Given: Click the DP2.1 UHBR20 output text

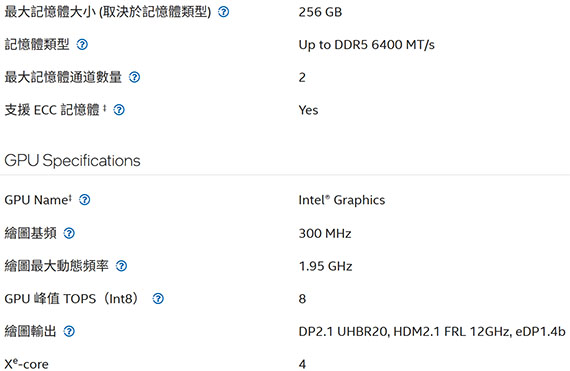Looking at the screenshot, I should tap(344, 331).
